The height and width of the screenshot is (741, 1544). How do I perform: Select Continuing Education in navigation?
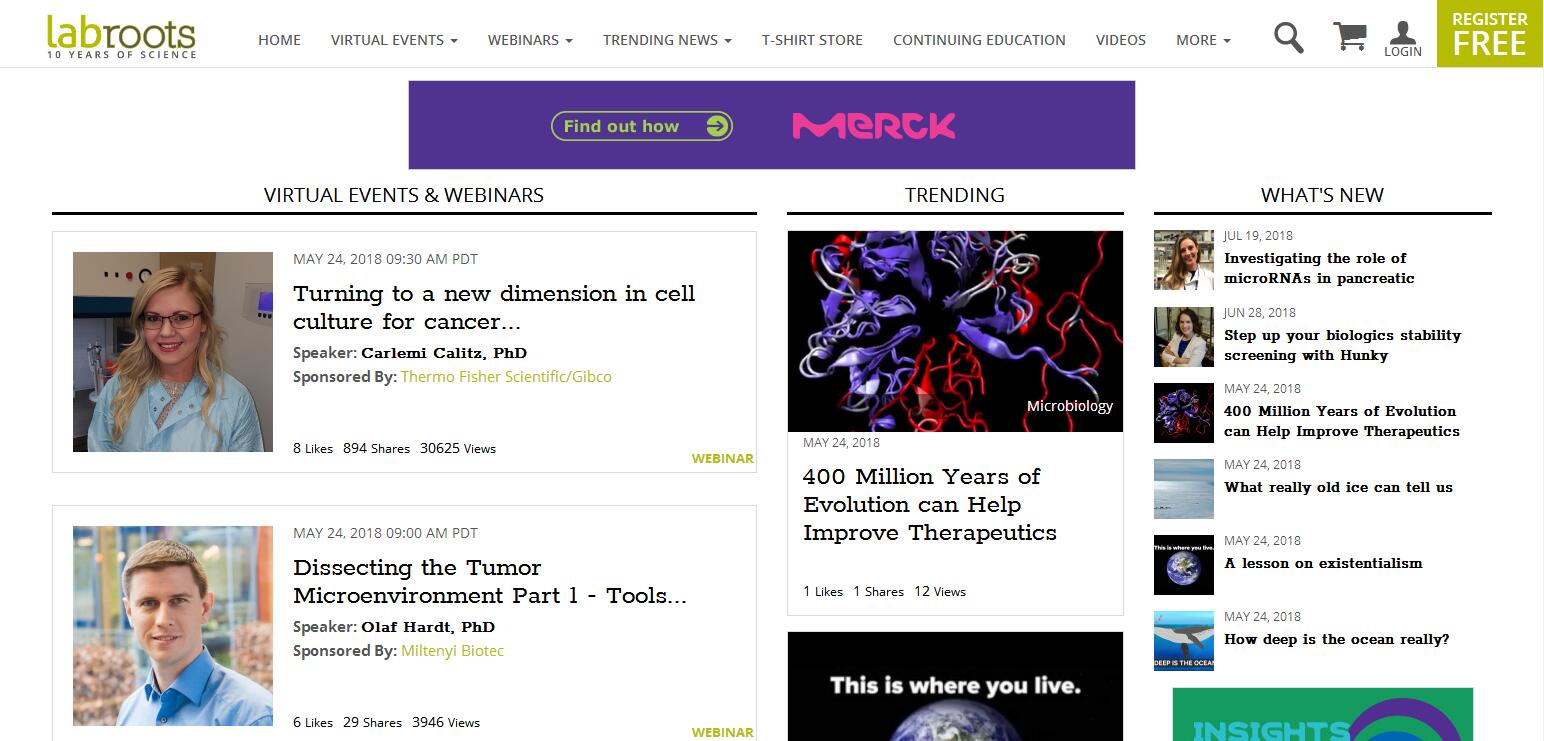[x=979, y=40]
